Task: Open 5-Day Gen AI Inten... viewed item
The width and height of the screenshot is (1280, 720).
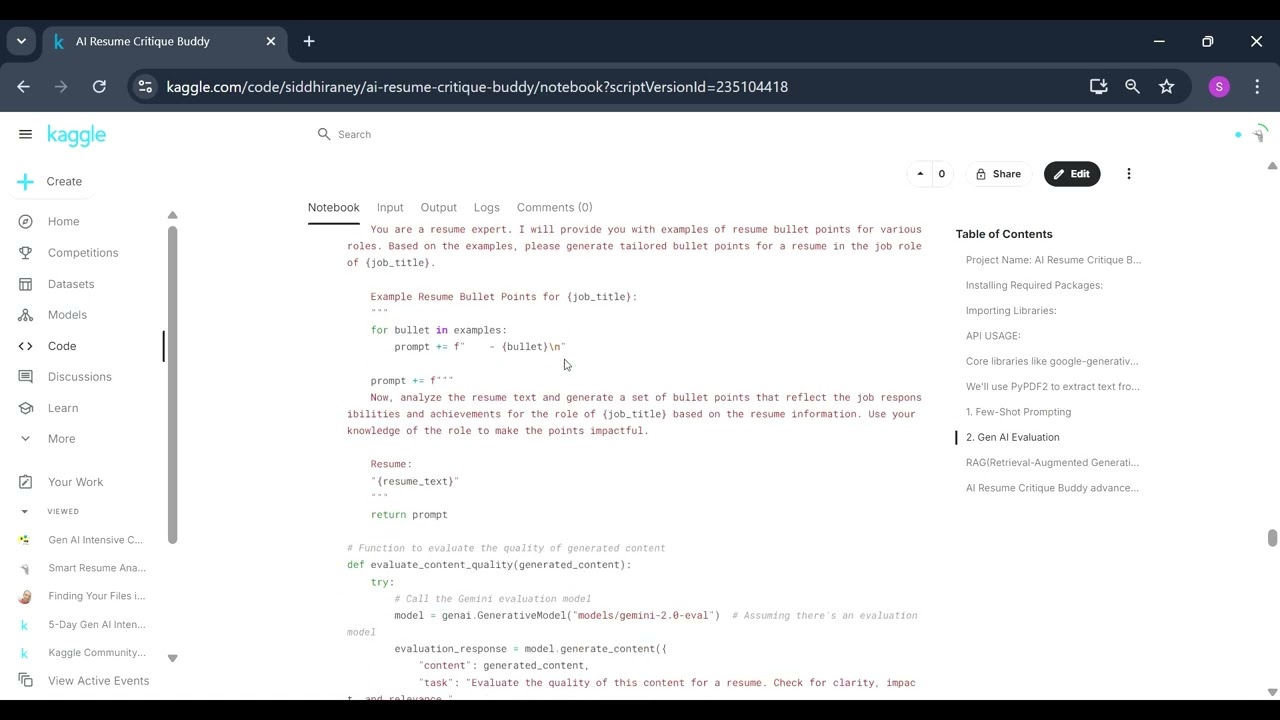Action: [x=96, y=624]
